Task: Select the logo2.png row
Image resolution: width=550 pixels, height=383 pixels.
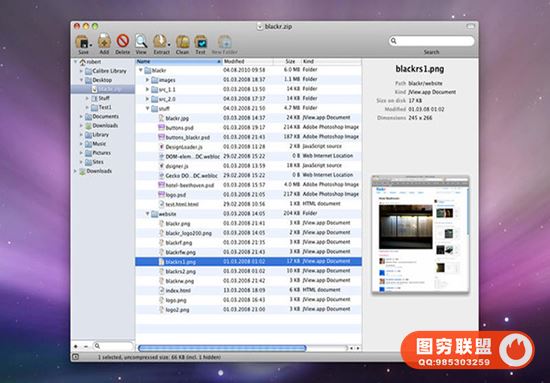Action: pos(248,309)
